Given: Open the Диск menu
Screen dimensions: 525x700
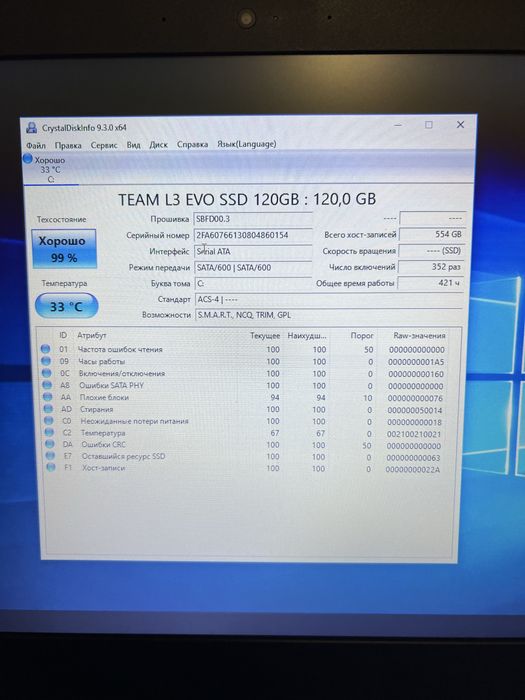Looking at the screenshot, I should pyautogui.click(x=158, y=145).
